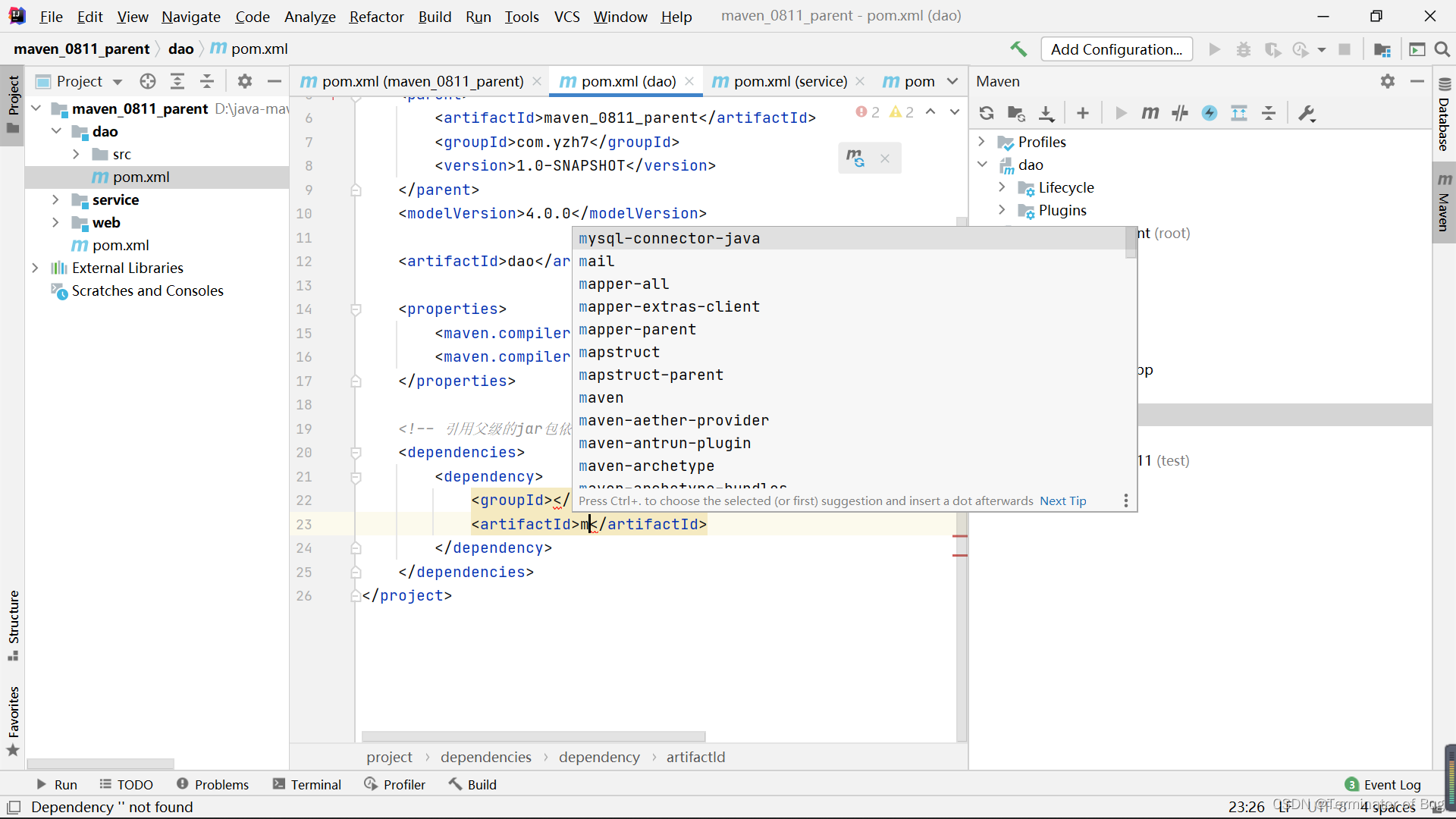This screenshot has width=1456, height=819.
Task: Show hidden editor tabs dropdown
Action: (952, 81)
